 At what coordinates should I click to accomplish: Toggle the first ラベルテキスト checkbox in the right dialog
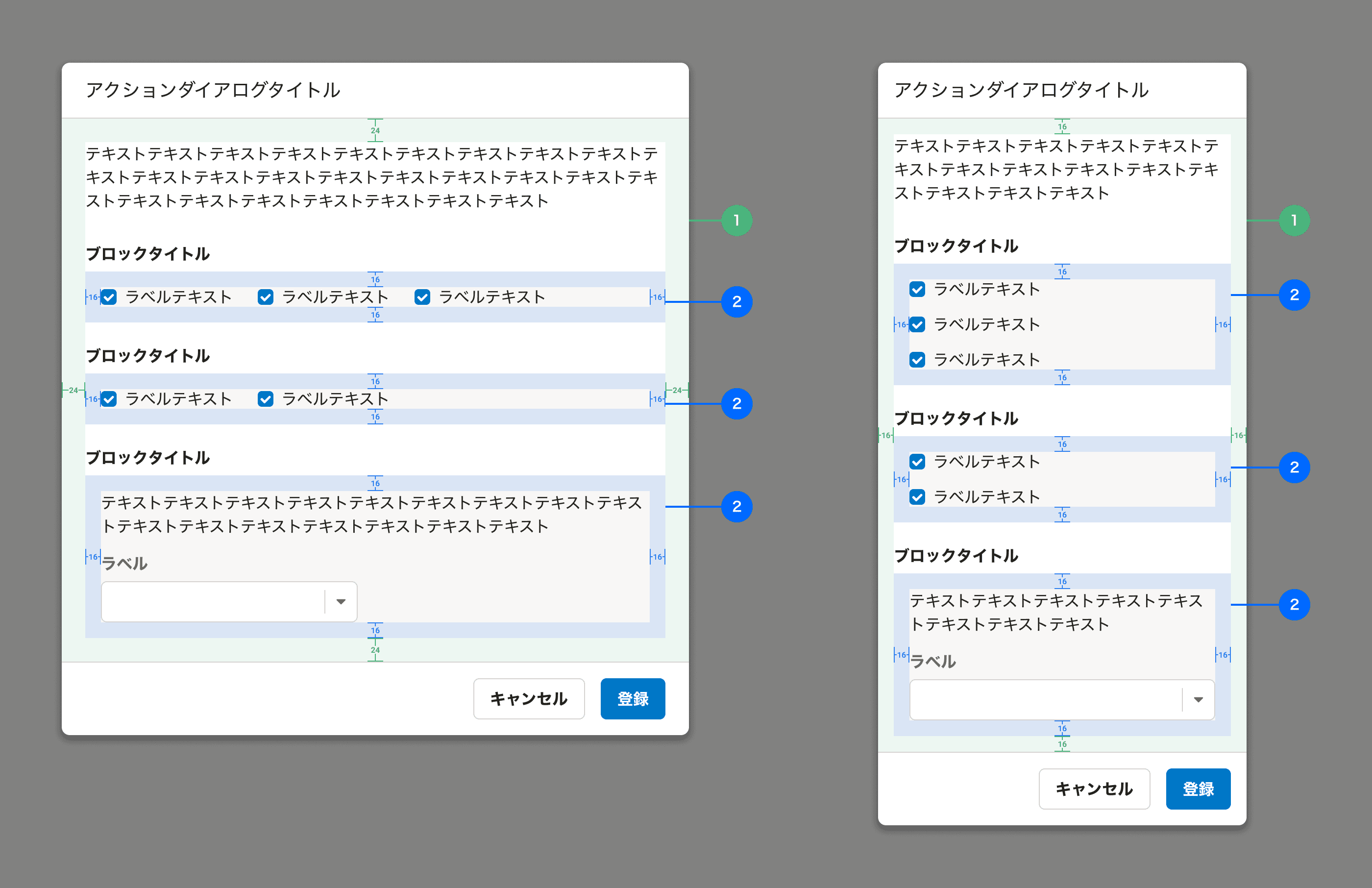tap(917, 290)
